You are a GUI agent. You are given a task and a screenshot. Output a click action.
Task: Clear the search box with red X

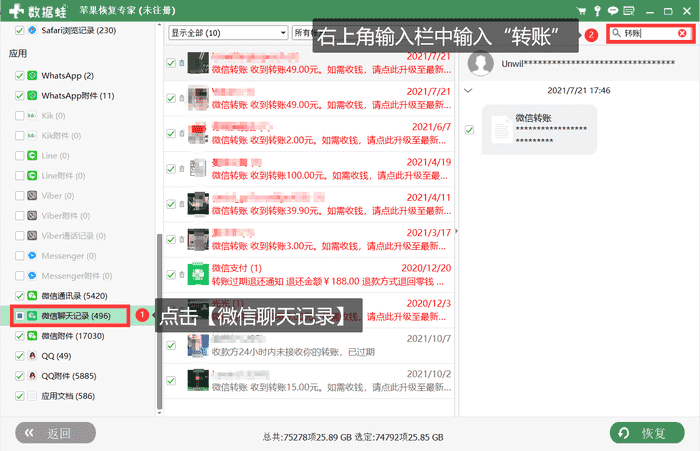[682, 33]
